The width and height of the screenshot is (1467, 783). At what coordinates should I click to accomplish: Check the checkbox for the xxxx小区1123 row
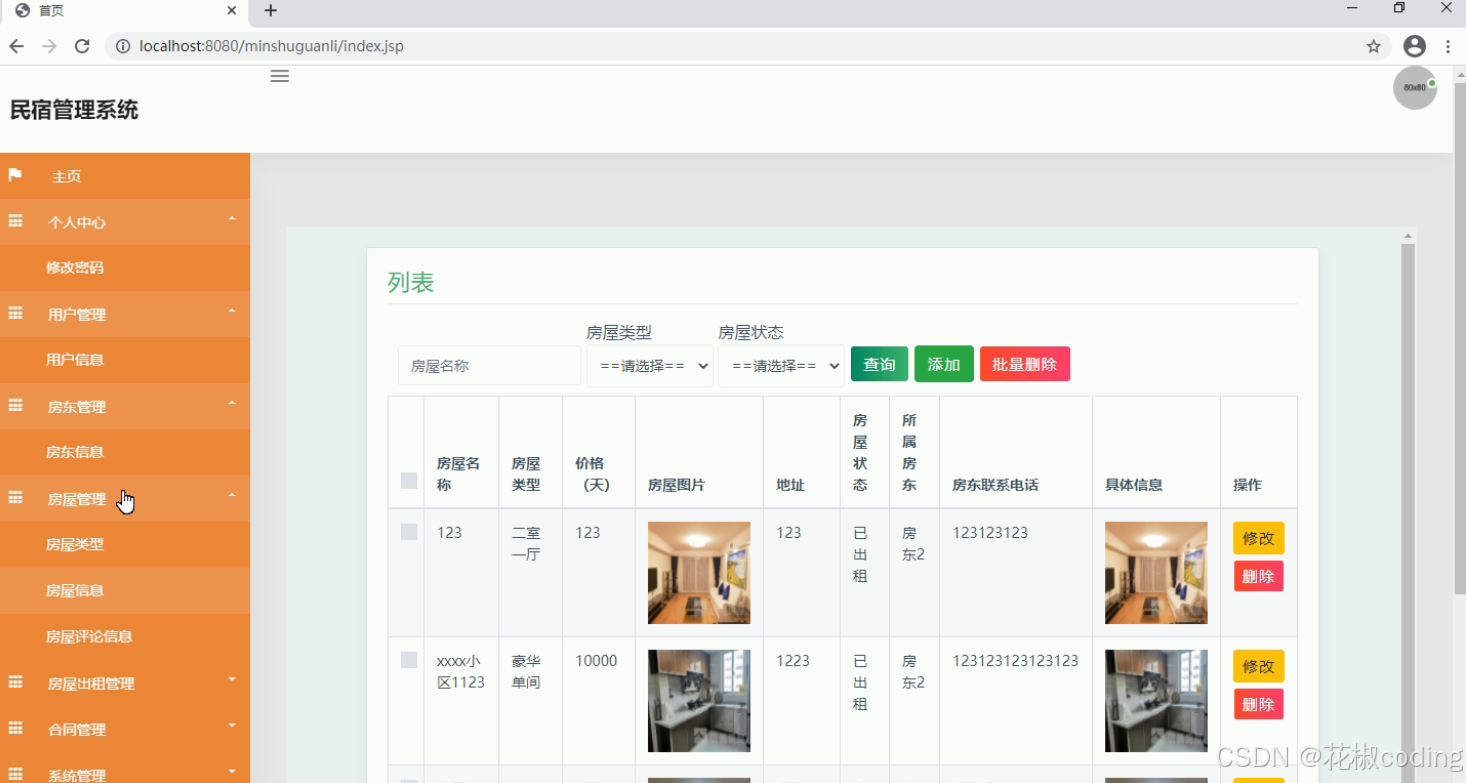[407, 660]
